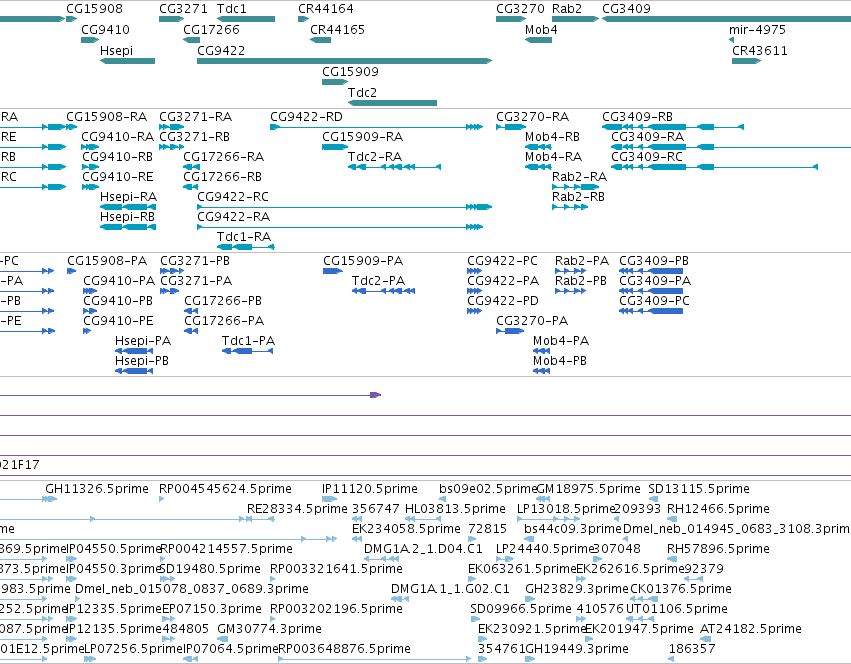Select transcript CG3409-RB label
This screenshot has height=664, width=851.
[637, 117]
